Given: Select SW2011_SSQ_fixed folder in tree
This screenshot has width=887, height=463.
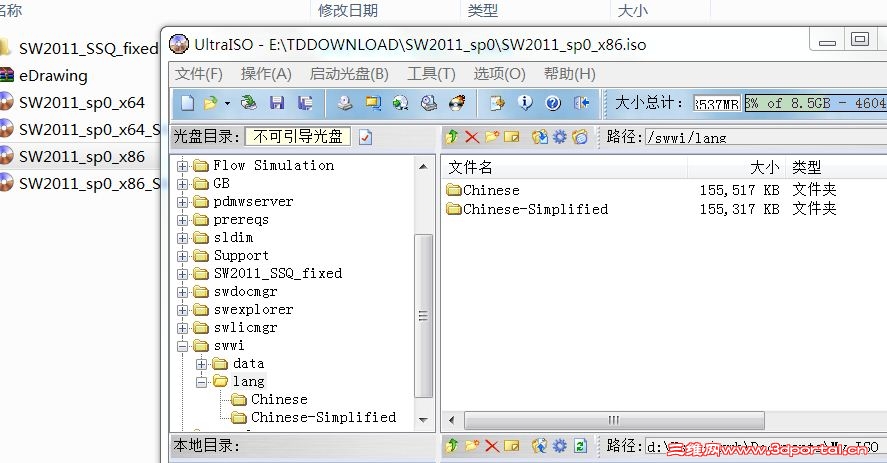Looking at the screenshot, I should pos(278,273).
